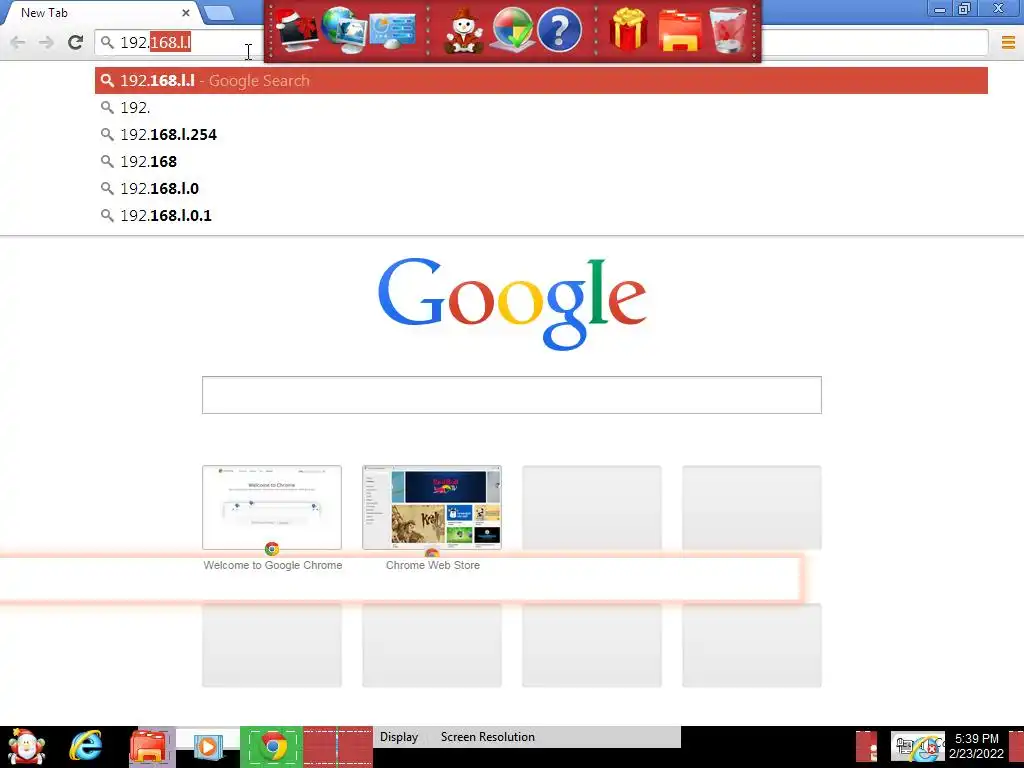This screenshot has height=768, width=1024.
Task: Click the browser back arrow
Action: pos(18,42)
